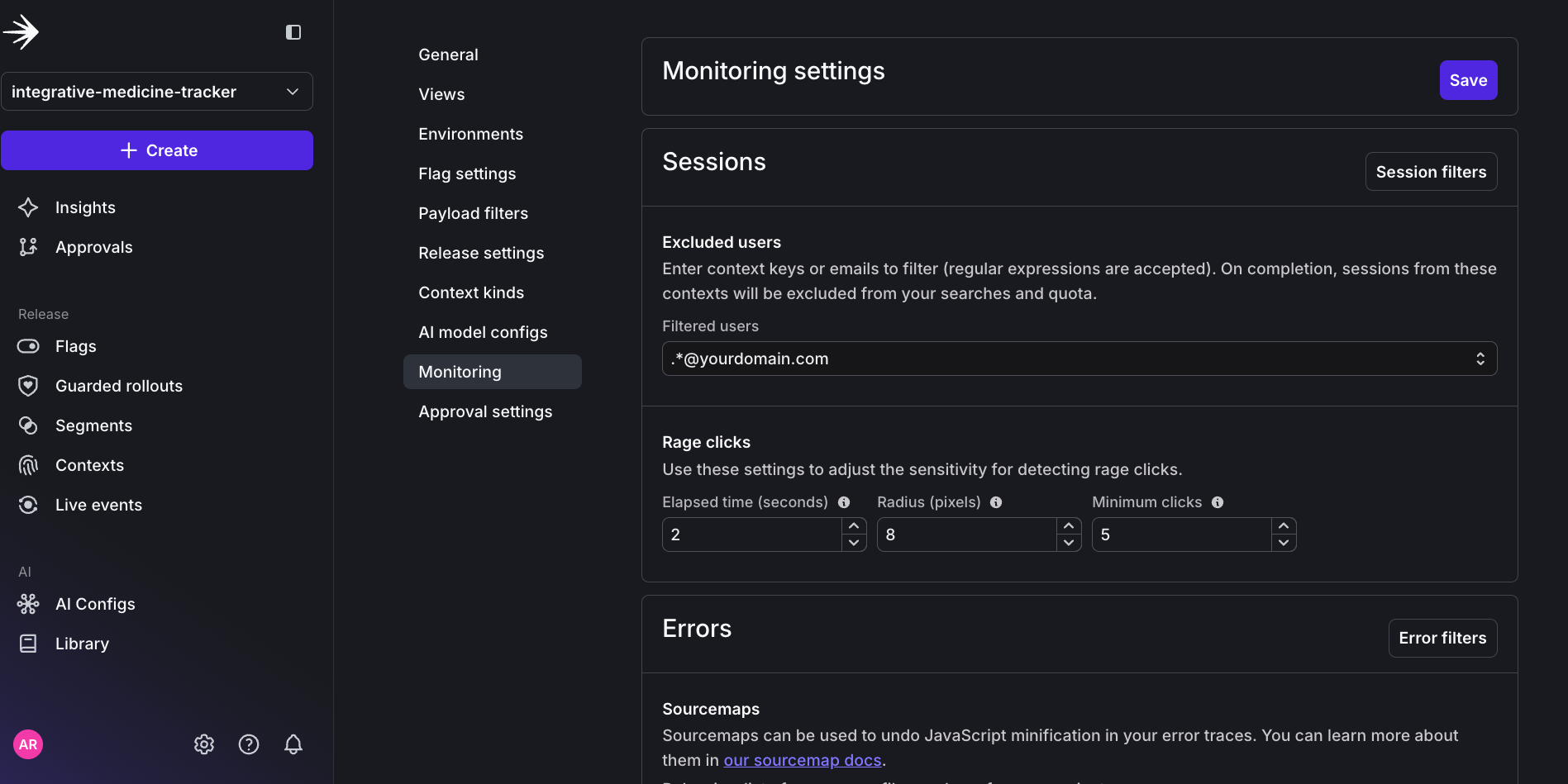Click the Elapsed time seconds field

click(x=752, y=535)
